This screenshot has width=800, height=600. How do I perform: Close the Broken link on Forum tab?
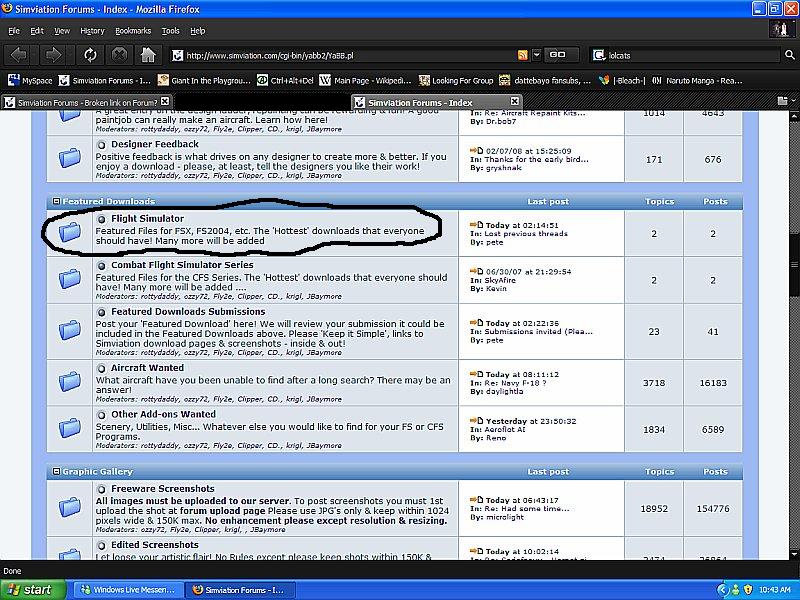point(165,102)
